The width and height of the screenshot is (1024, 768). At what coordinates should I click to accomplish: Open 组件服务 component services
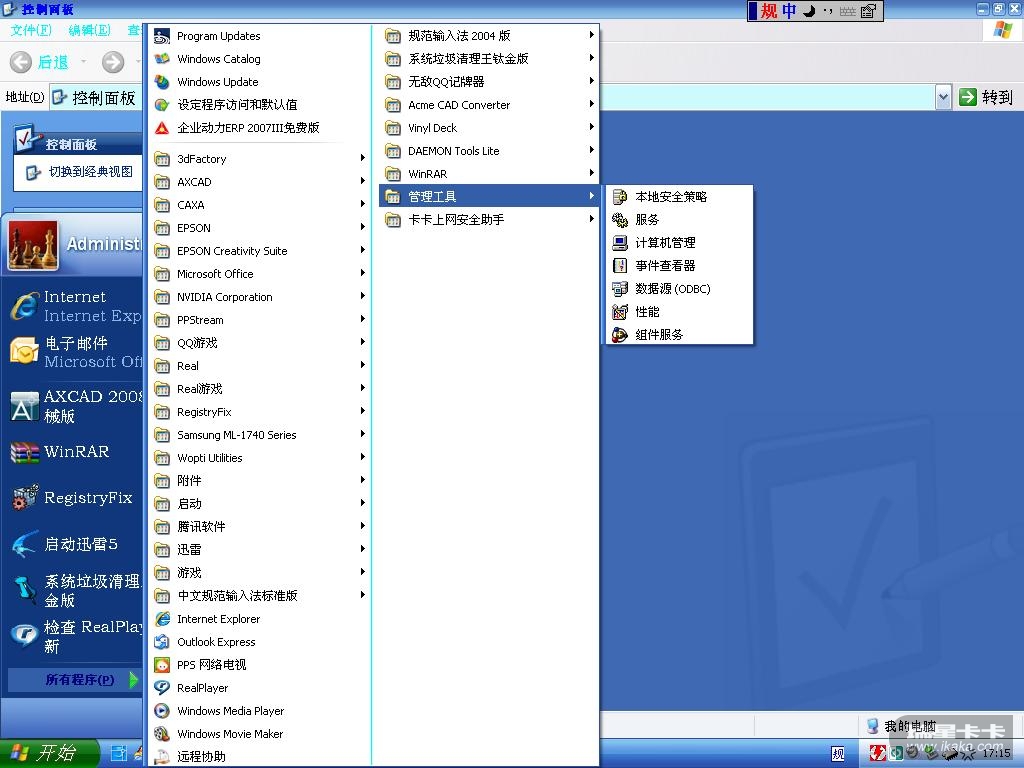pos(679,334)
